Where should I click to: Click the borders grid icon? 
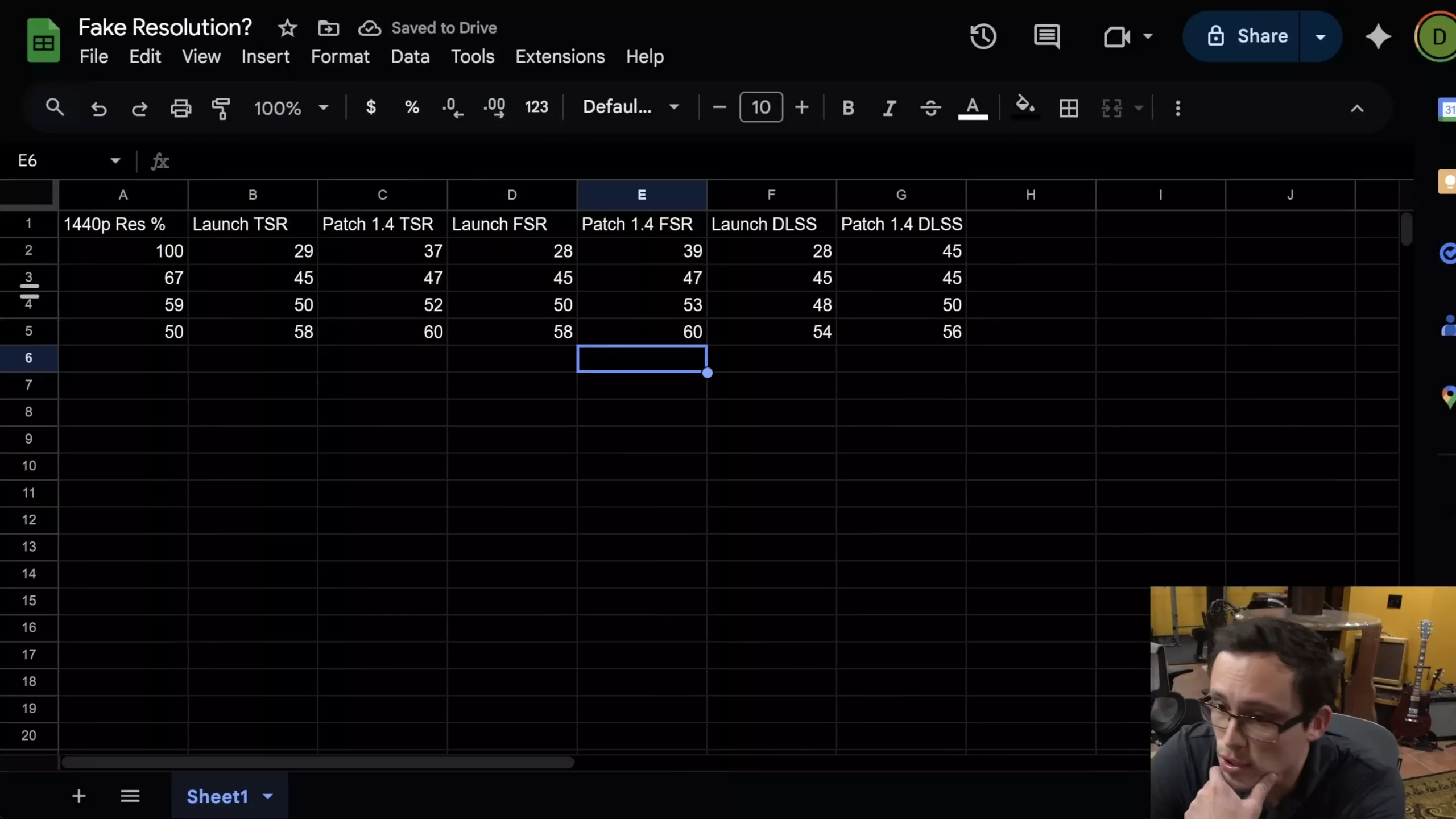(x=1069, y=107)
